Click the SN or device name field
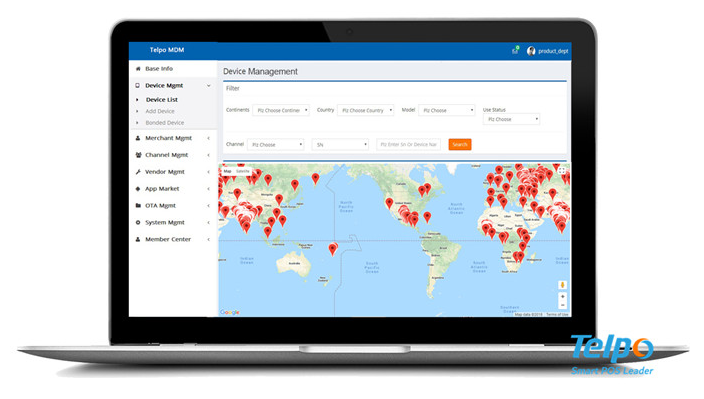 [408, 145]
